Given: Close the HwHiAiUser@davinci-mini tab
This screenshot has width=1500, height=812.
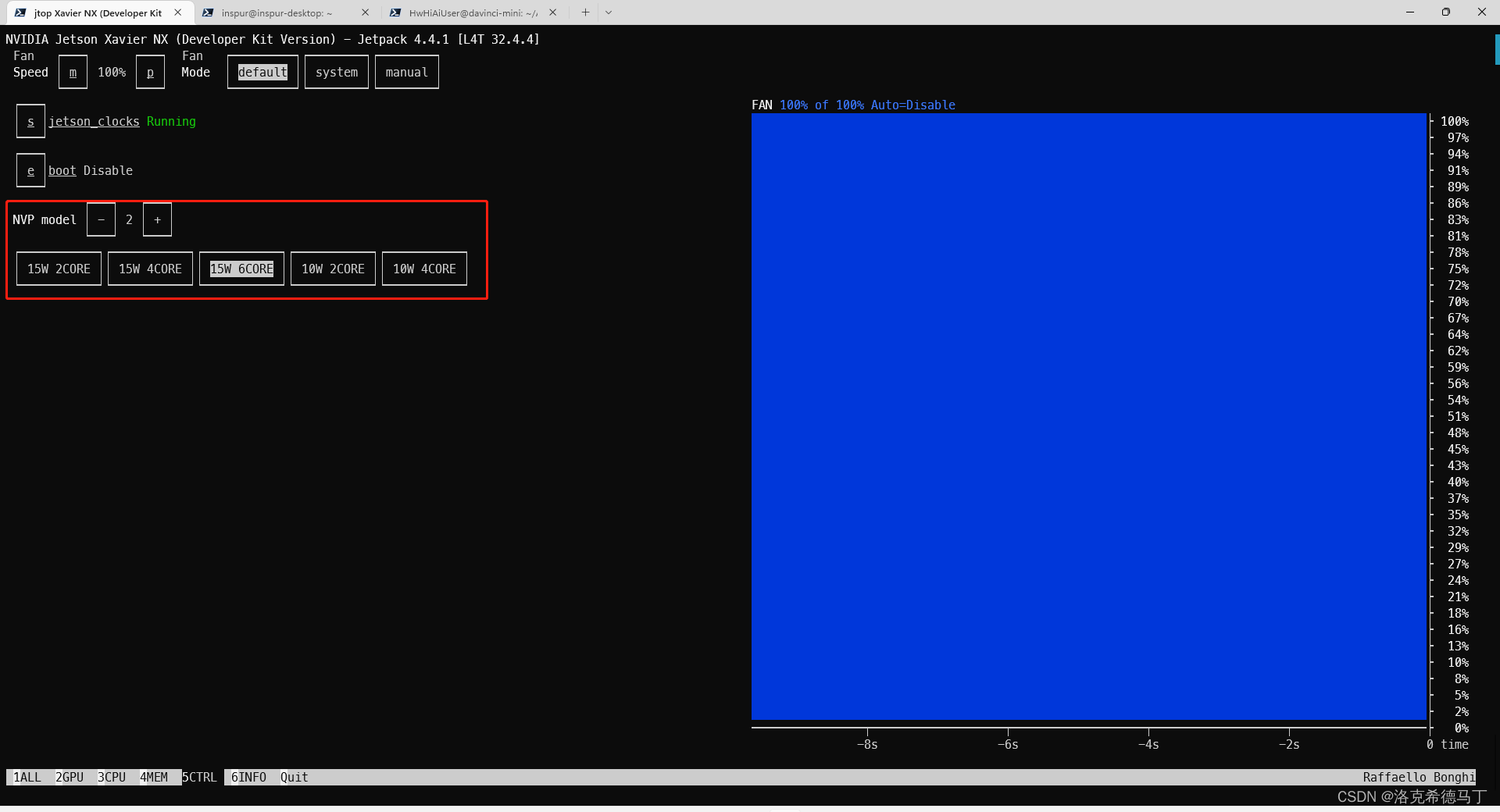Looking at the screenshot, I should pyautogui.click(x=553, y=12).
